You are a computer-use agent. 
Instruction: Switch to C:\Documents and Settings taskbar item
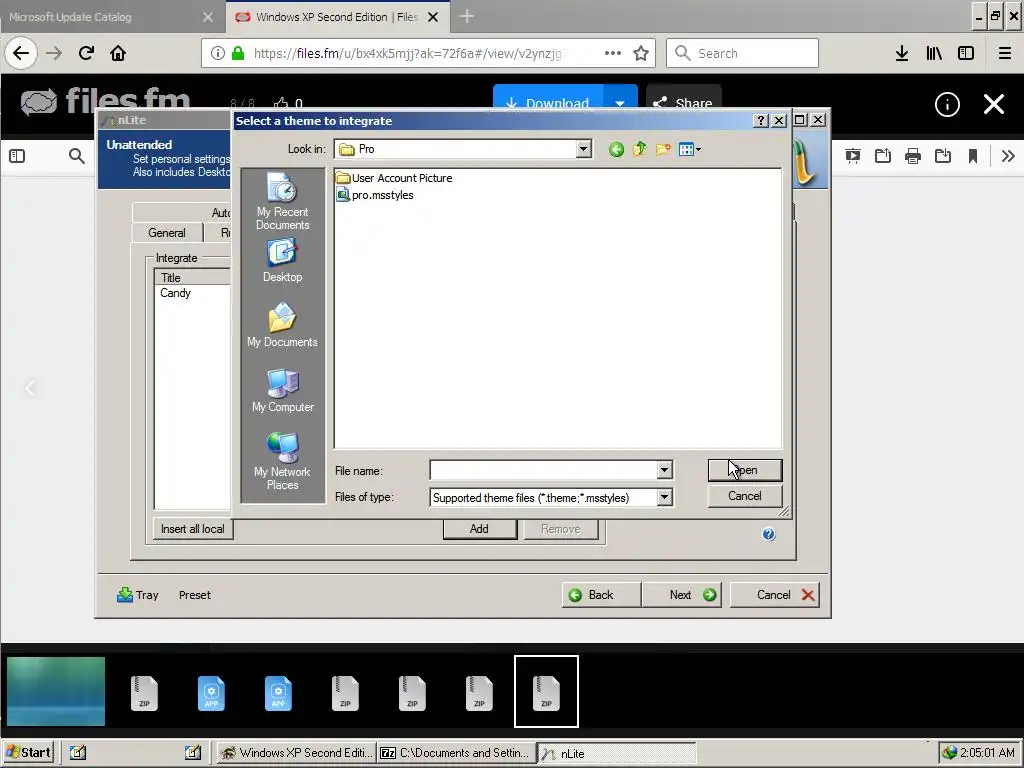tap(456, 752)
